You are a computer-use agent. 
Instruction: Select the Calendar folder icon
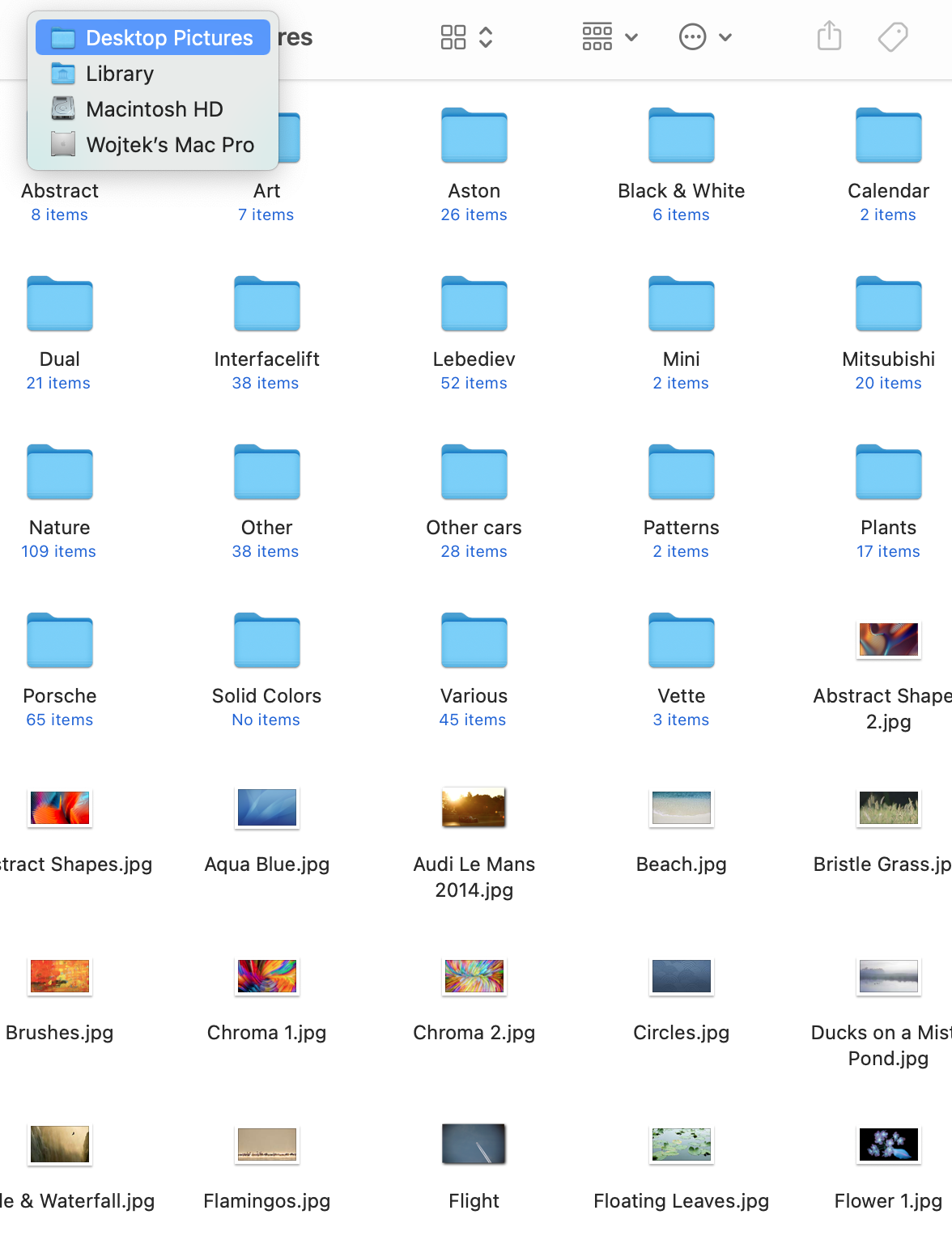point(889,135)
